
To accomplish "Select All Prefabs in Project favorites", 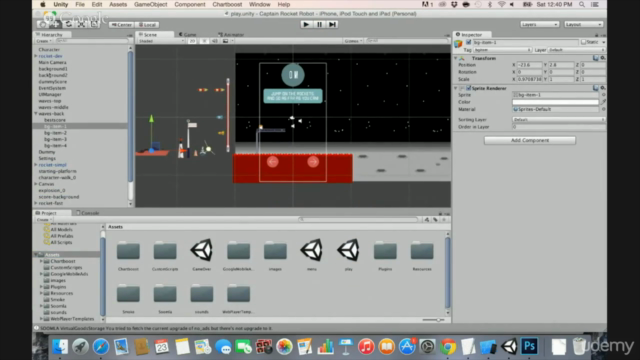I will (x=62, y=236).
